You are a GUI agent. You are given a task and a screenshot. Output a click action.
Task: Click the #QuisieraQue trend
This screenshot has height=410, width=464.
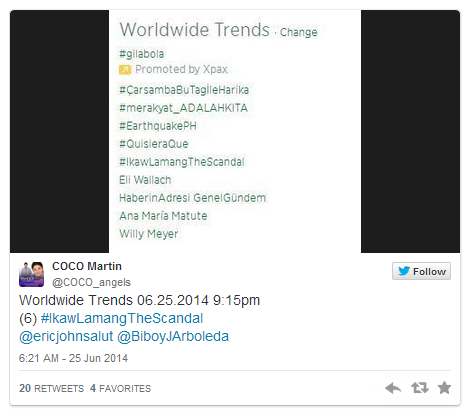[x=154, y=144]
